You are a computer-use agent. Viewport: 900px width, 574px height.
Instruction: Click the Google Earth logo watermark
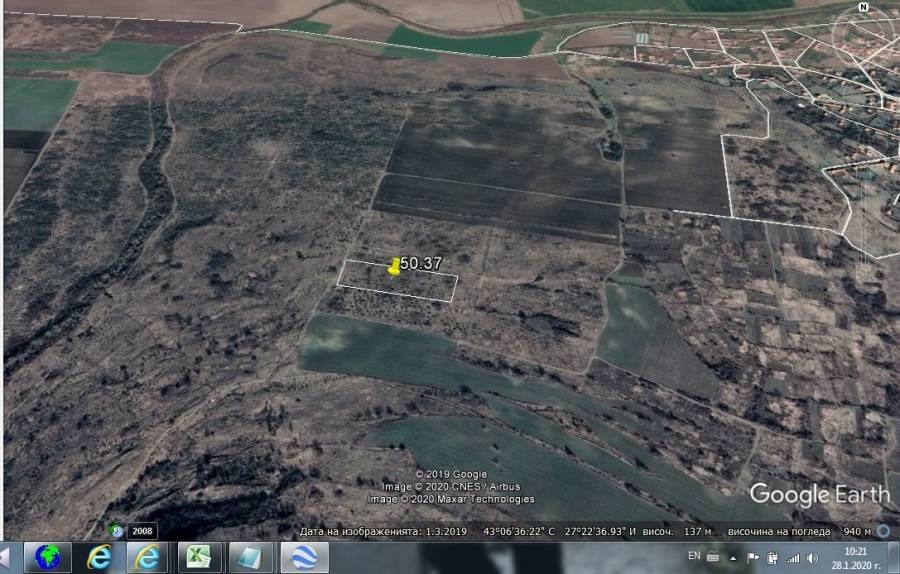pyautogui.click(x=818, y=494)
